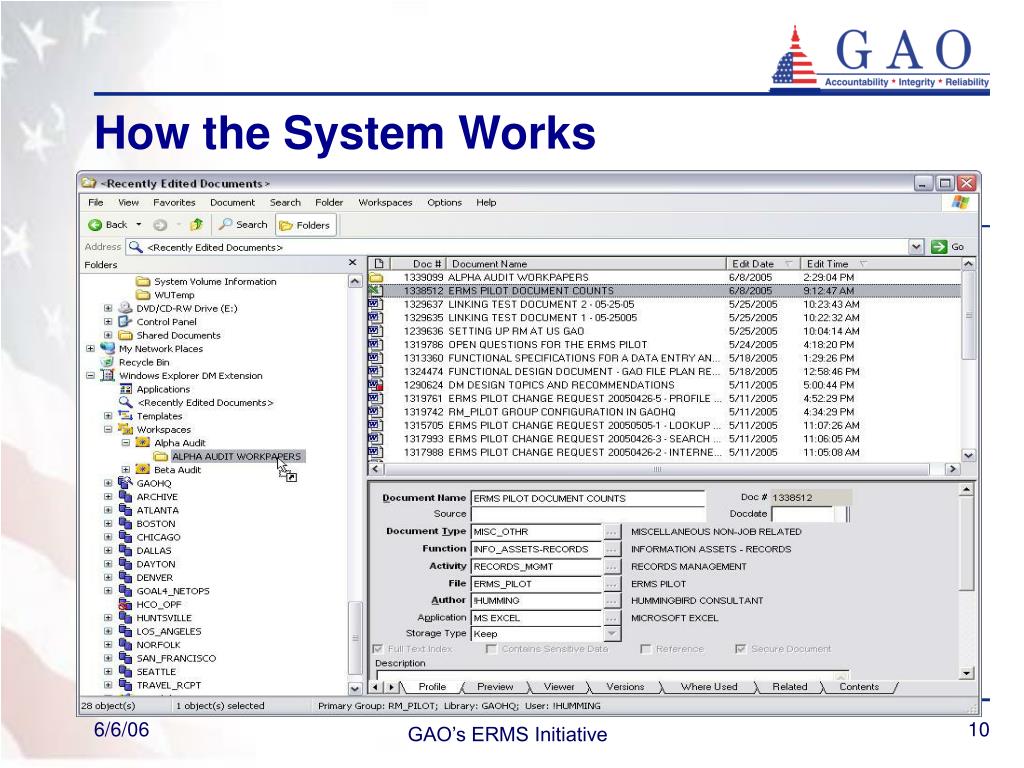Collapse the Alpha Audit node

click(x=126, y=443)
